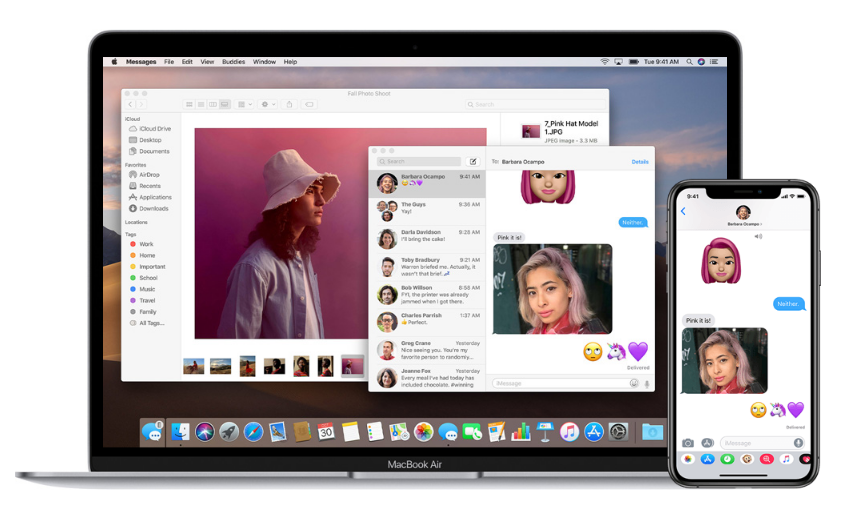Open iTunes music note icon in dock
Image resolution: width=847 pixels, height=512 pixels.
click(569, 432)
